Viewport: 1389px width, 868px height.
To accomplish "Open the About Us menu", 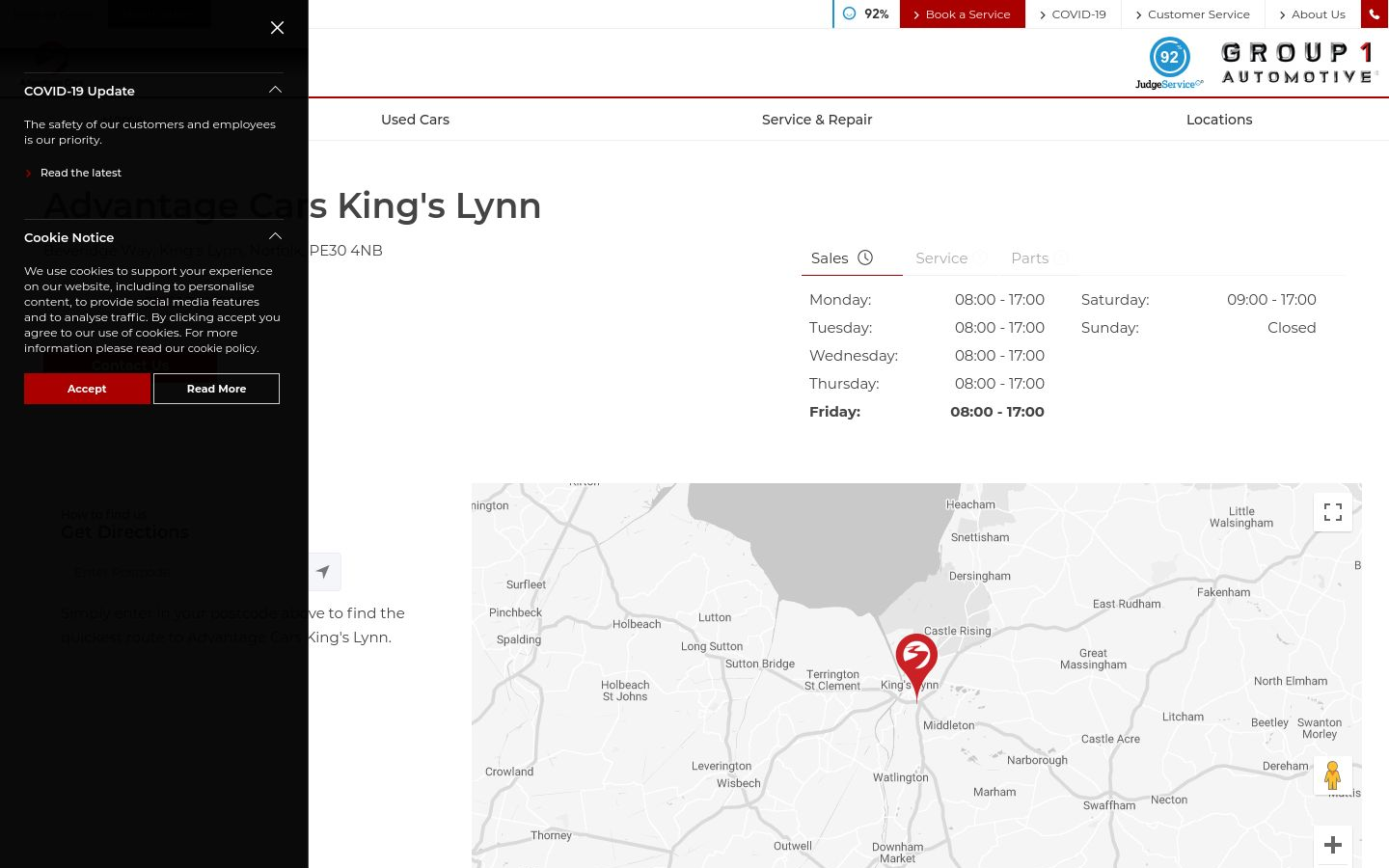I will (x=1312, y=14).
